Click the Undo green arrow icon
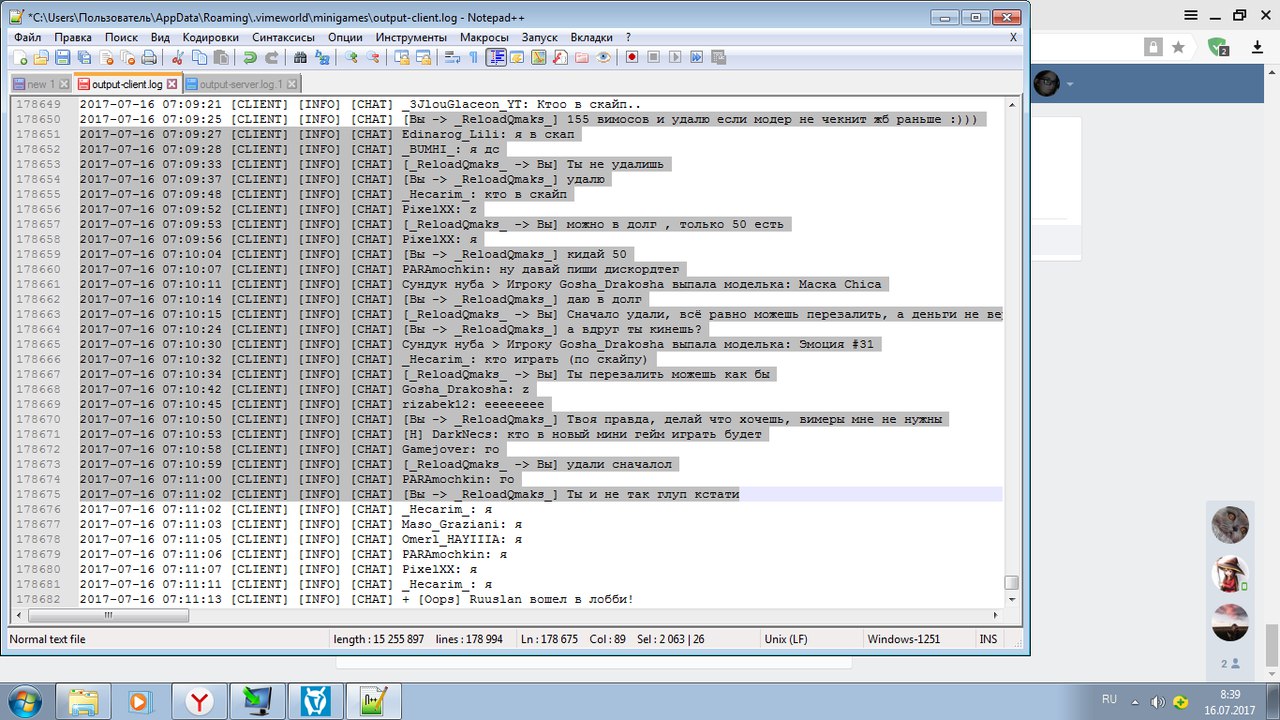 pyautogui.click(x=249, y=58)
